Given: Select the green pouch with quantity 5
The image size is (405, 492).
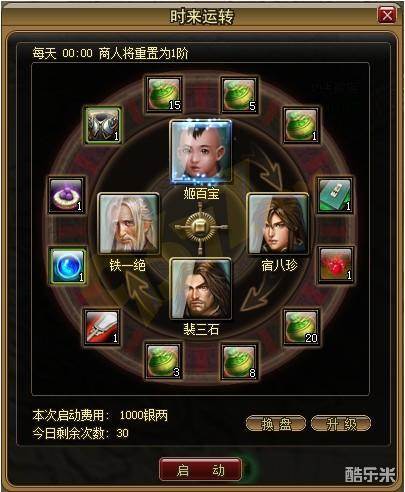Looking at the screenshot, I should 239,94.
